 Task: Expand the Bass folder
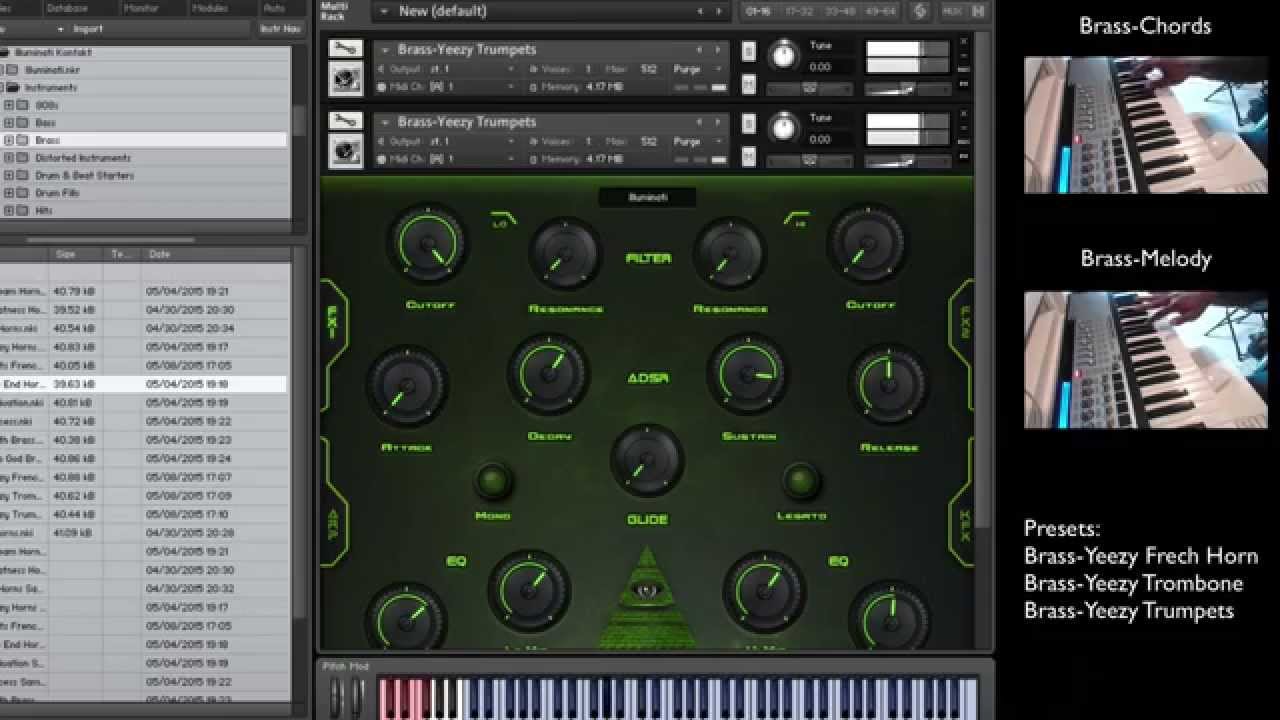(x=9, y=123)
